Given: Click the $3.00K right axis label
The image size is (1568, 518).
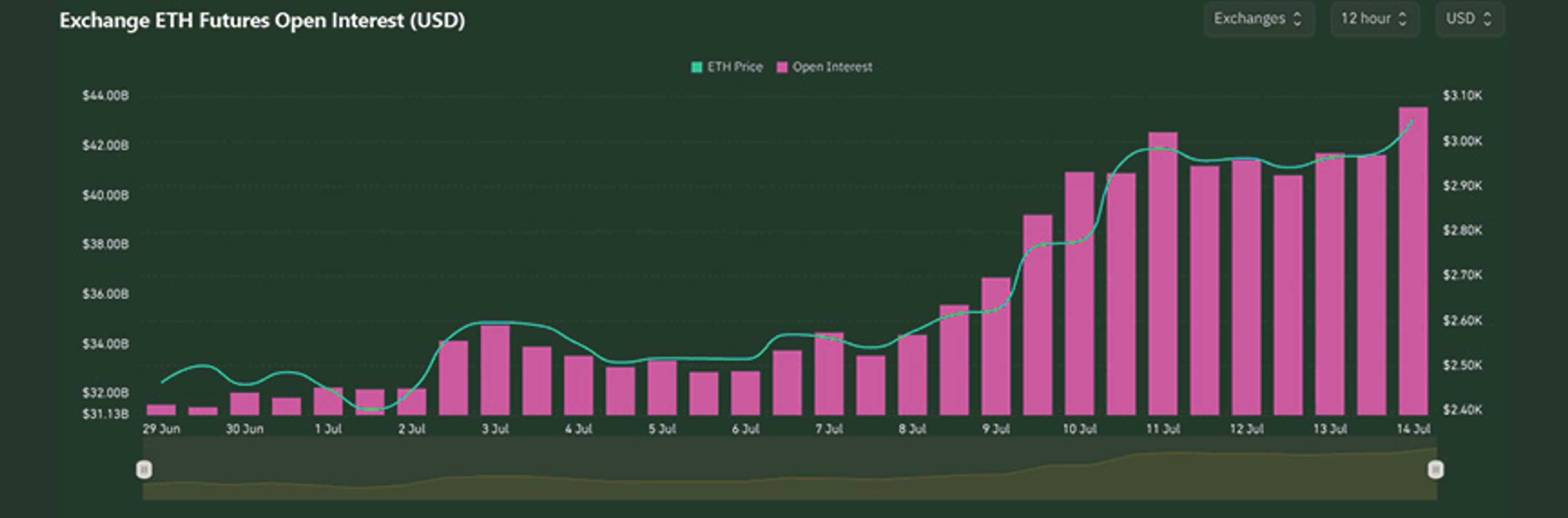Looking at the screenshot, I should tap(1462, 141).
